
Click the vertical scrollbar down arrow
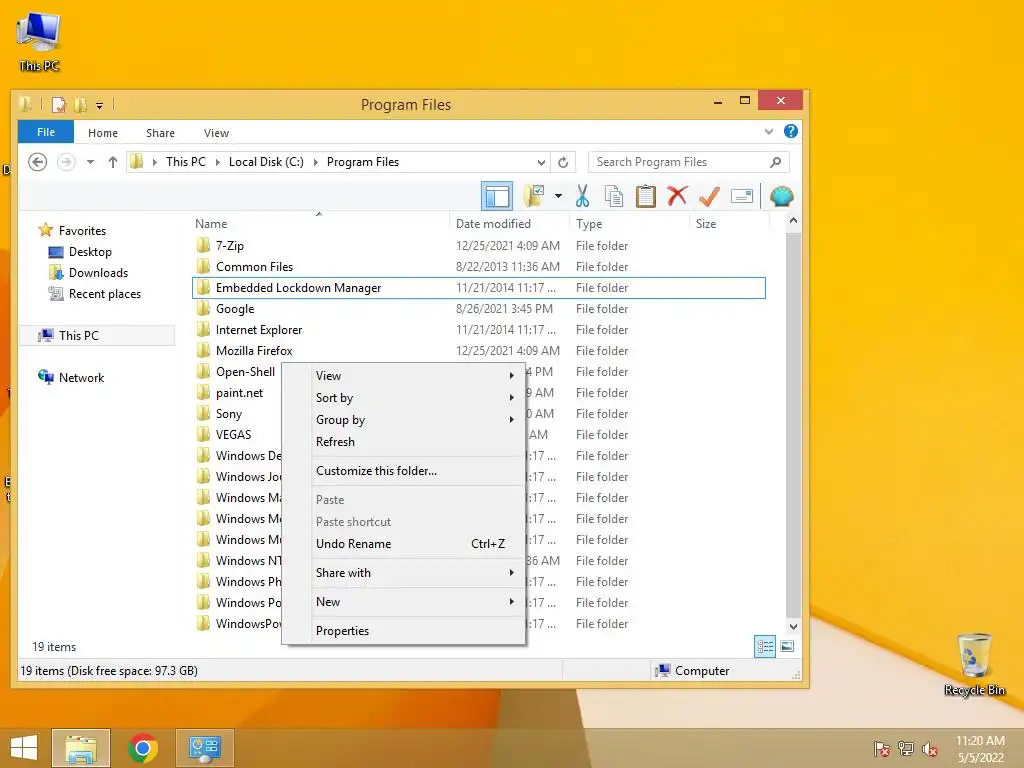click(793, 626)
